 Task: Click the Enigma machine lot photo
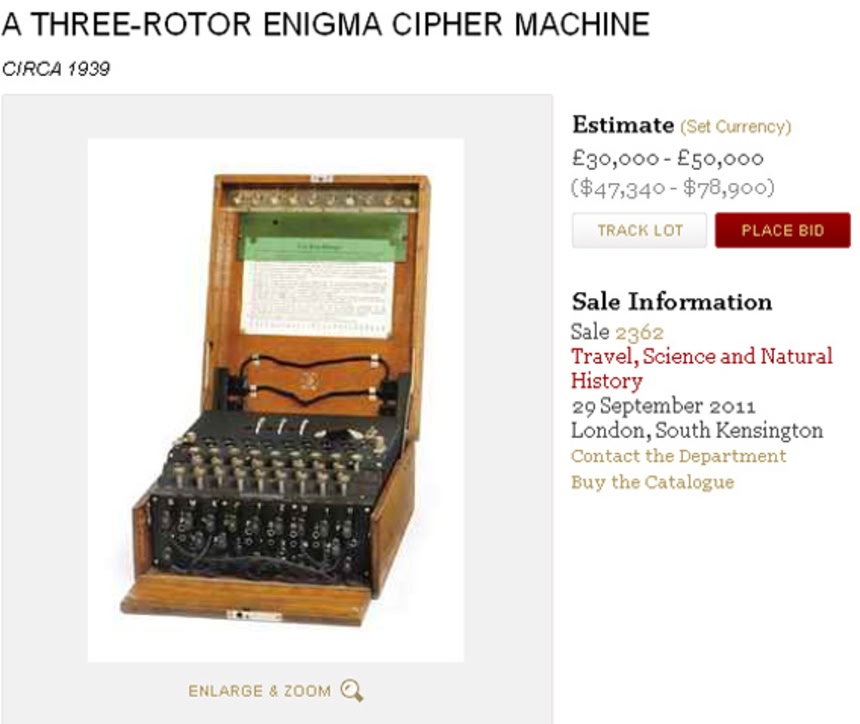[276, 400]
